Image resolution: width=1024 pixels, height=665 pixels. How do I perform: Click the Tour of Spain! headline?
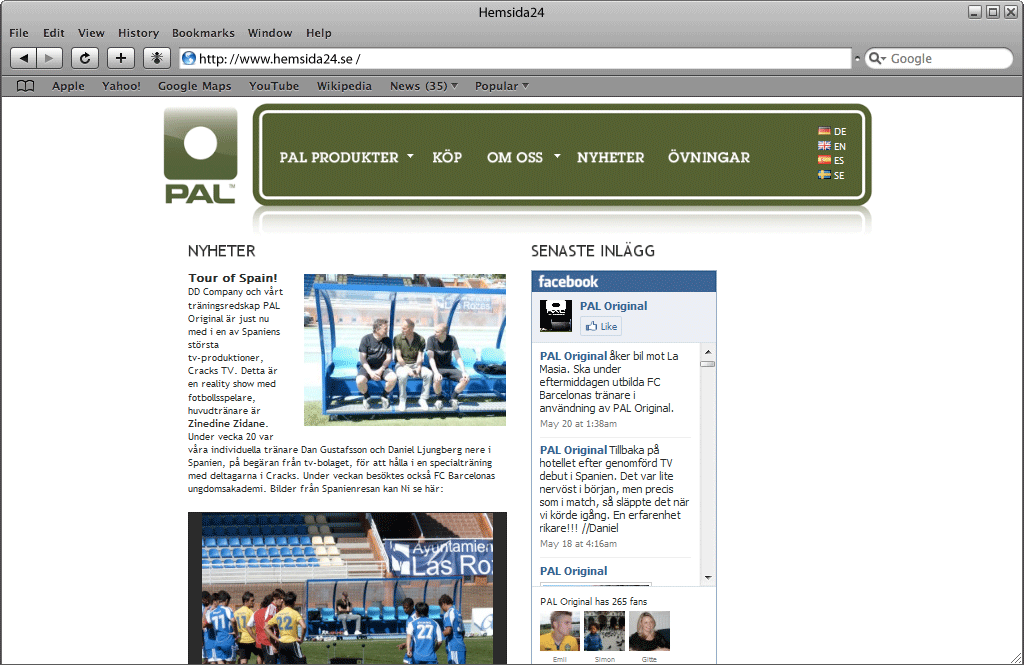232,278
